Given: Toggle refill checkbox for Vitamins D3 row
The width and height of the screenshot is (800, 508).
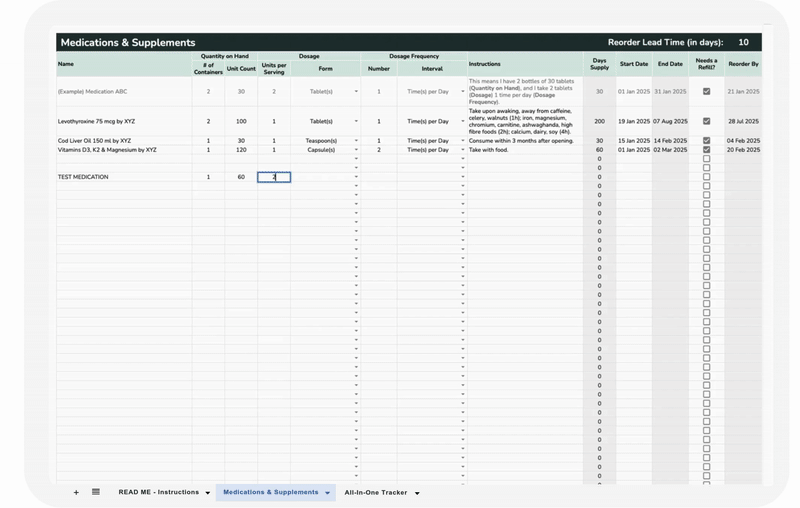Looking at the screenshot, I should click(707, 150).
